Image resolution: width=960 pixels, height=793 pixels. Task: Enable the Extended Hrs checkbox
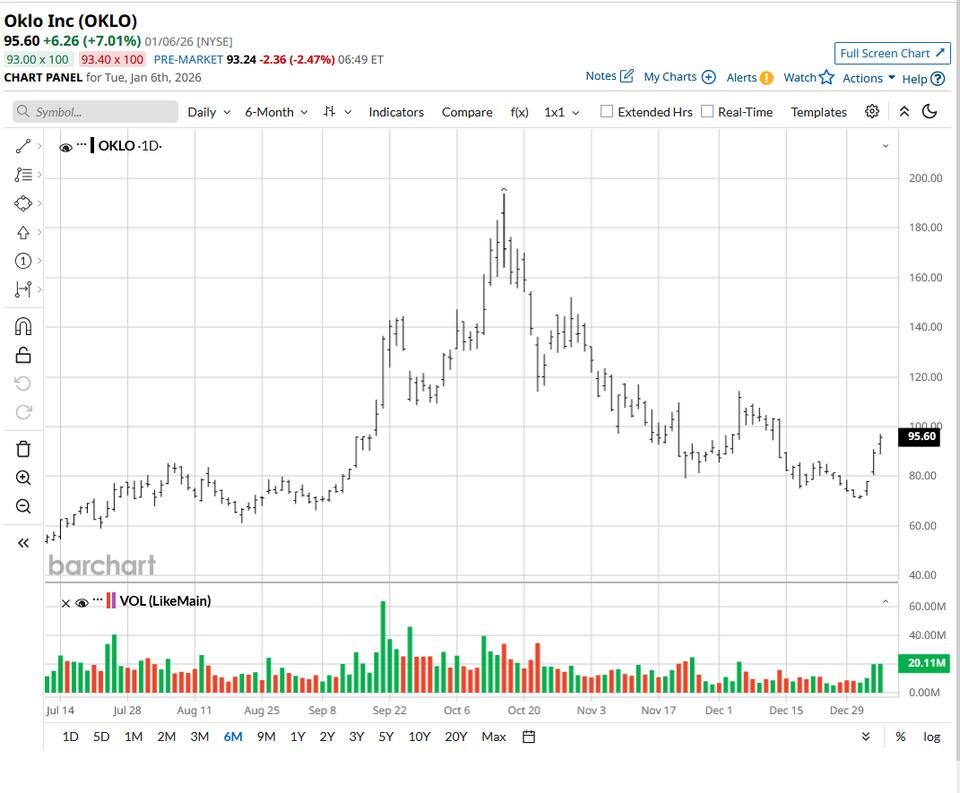(x=606, y=112)
